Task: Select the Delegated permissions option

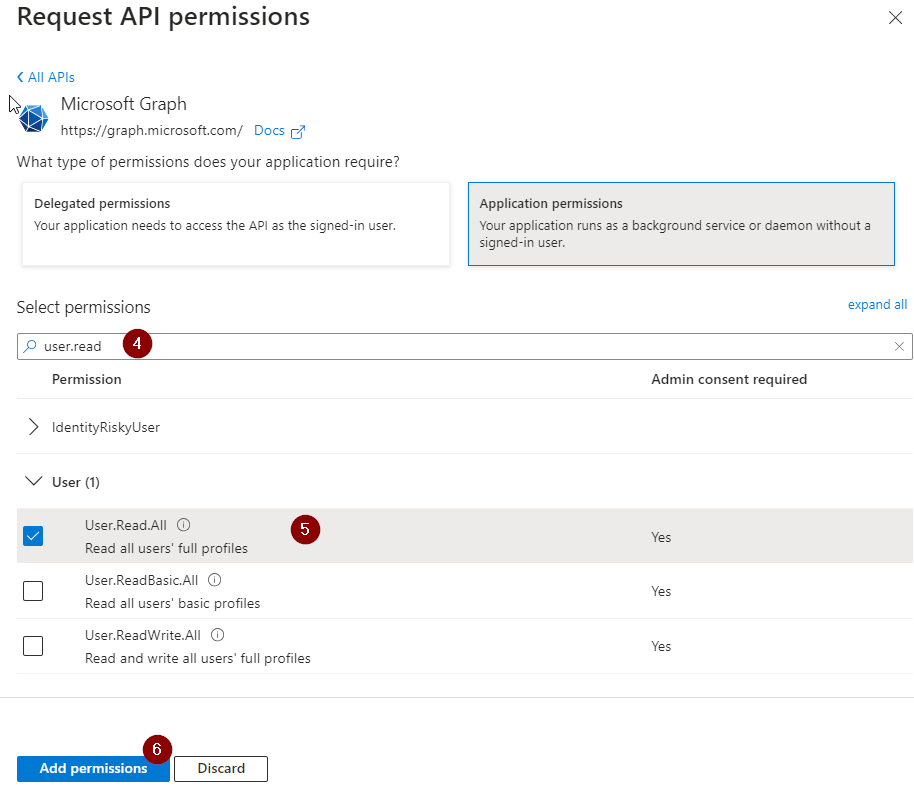Action: (236, 224)
